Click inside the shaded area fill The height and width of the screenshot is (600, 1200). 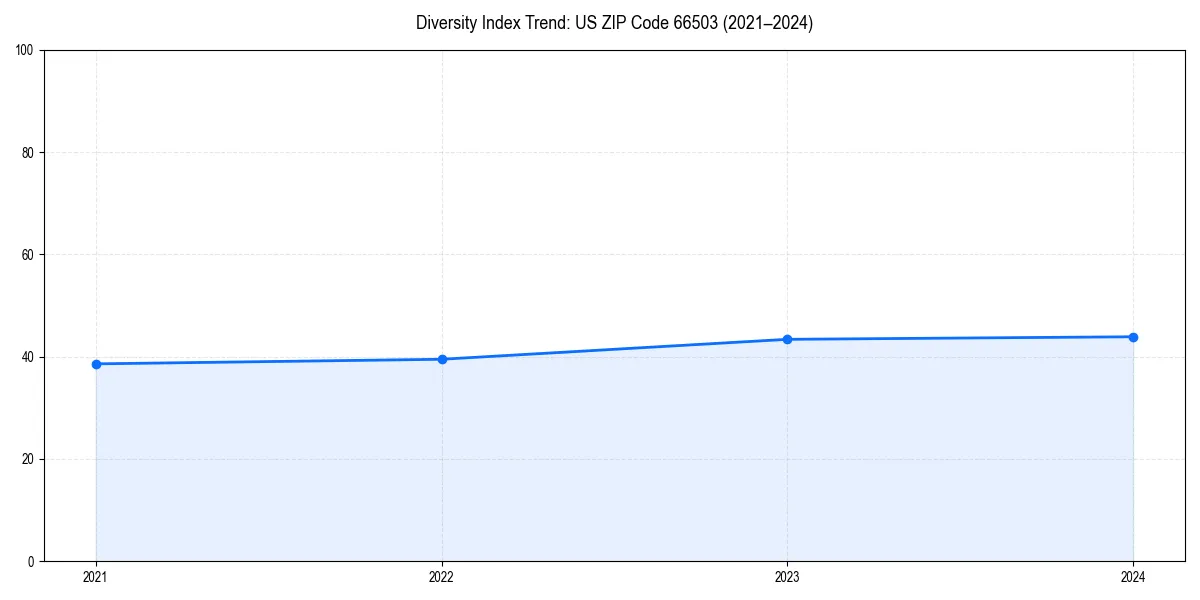point(600,470)
